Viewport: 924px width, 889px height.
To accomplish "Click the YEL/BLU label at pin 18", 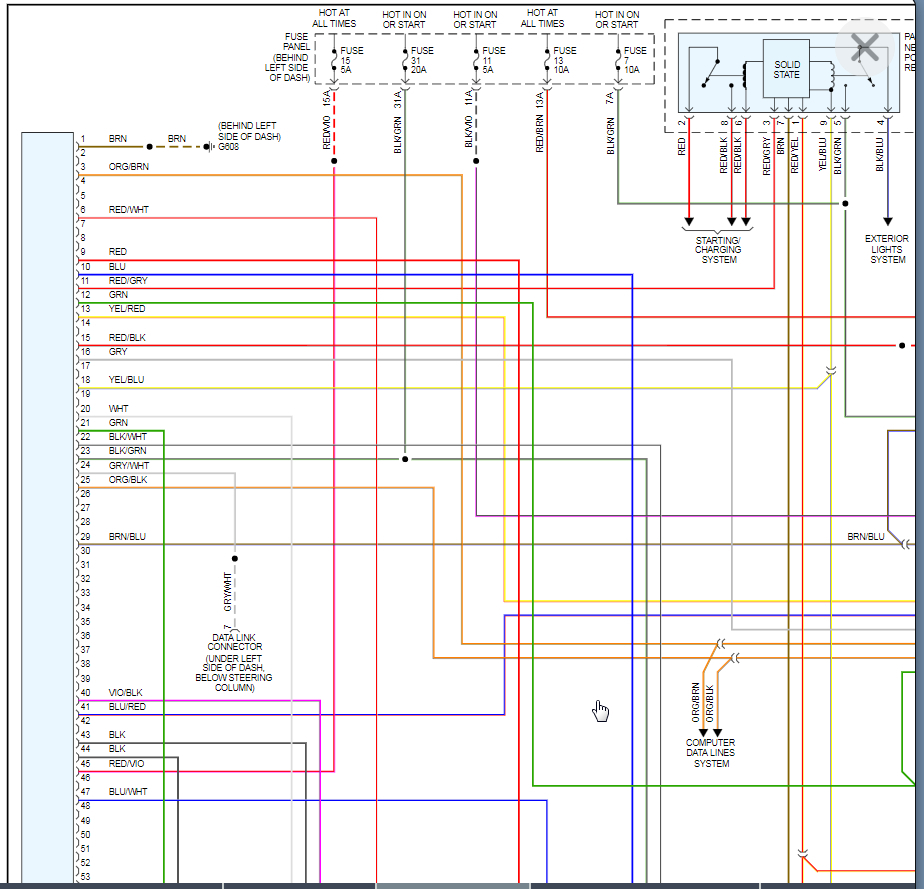I will tap(126, 379).
